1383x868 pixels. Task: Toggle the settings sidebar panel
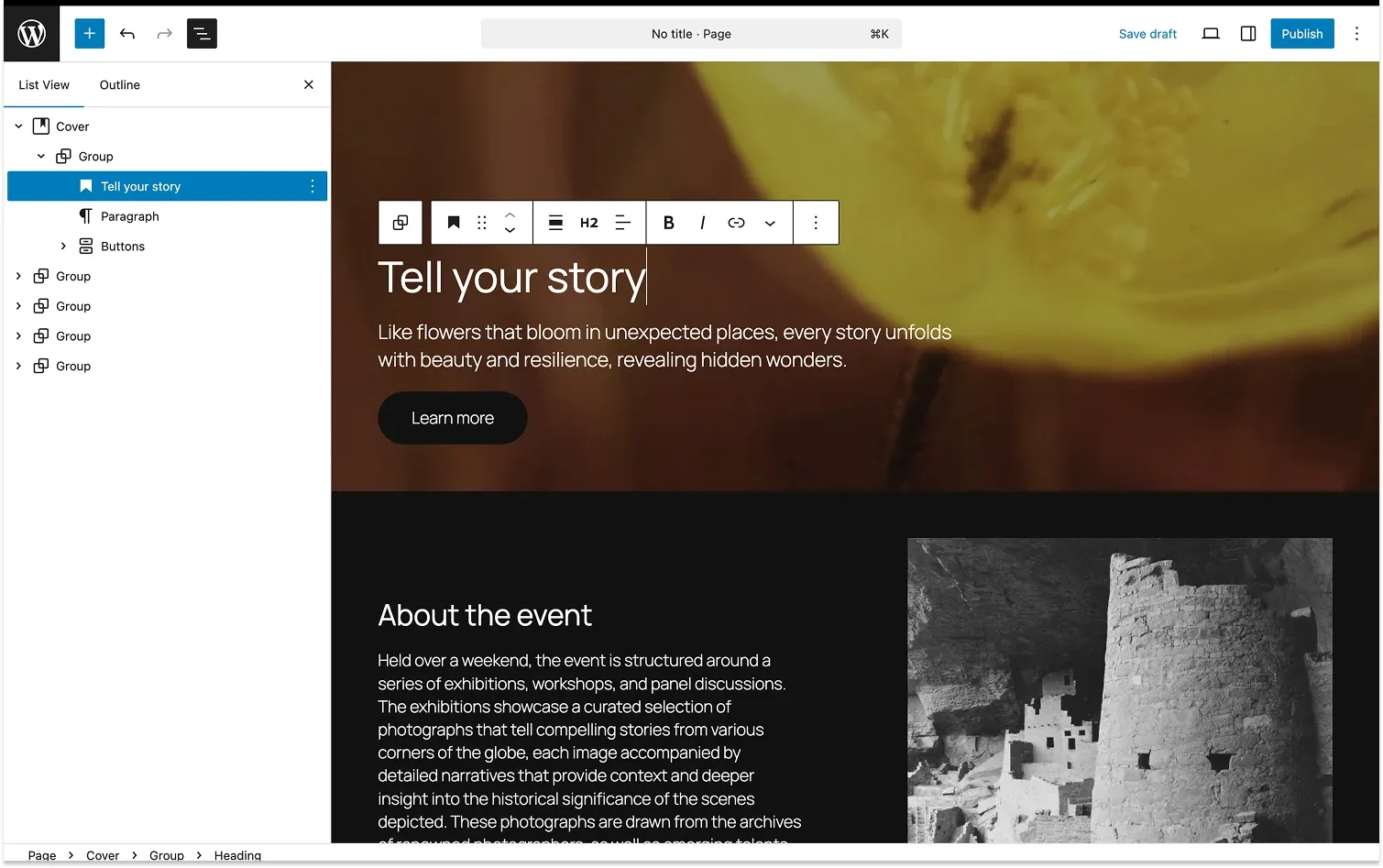(x=1247, y=33)
